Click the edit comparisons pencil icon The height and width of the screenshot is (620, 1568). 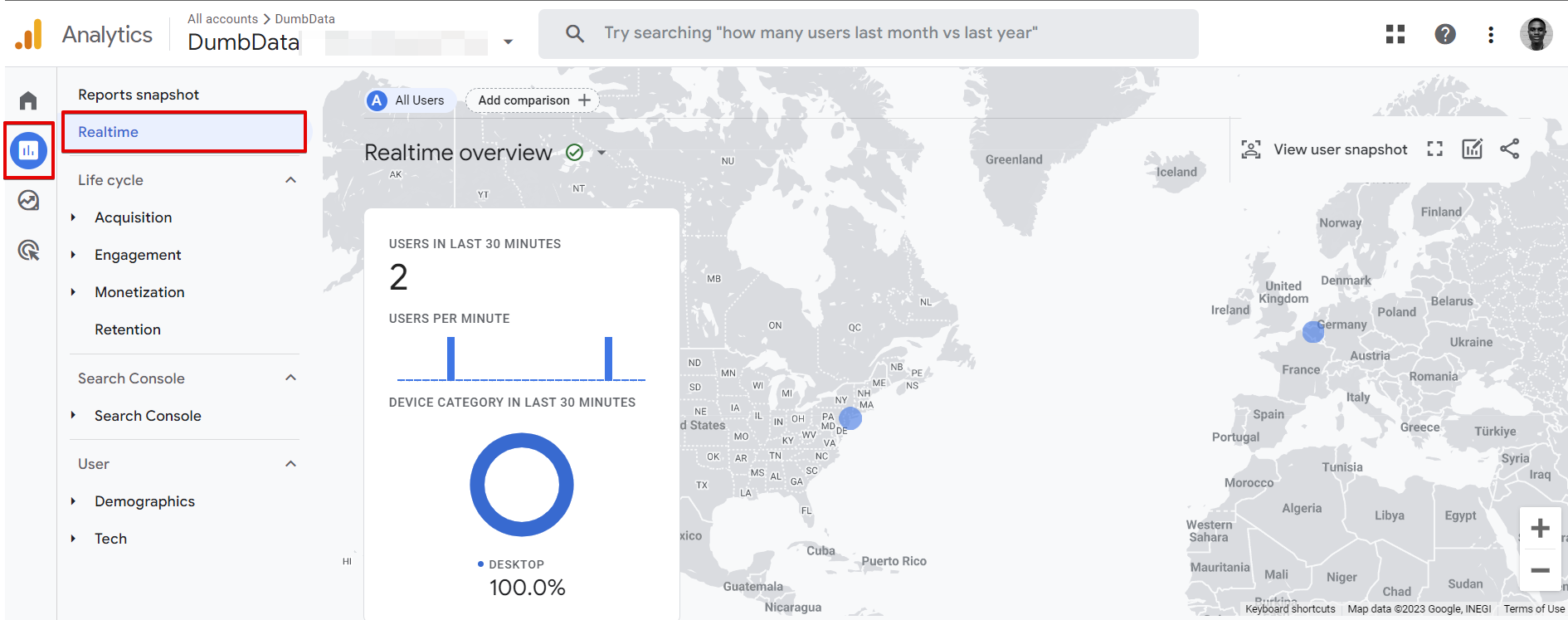click(x=1472, y=149)
